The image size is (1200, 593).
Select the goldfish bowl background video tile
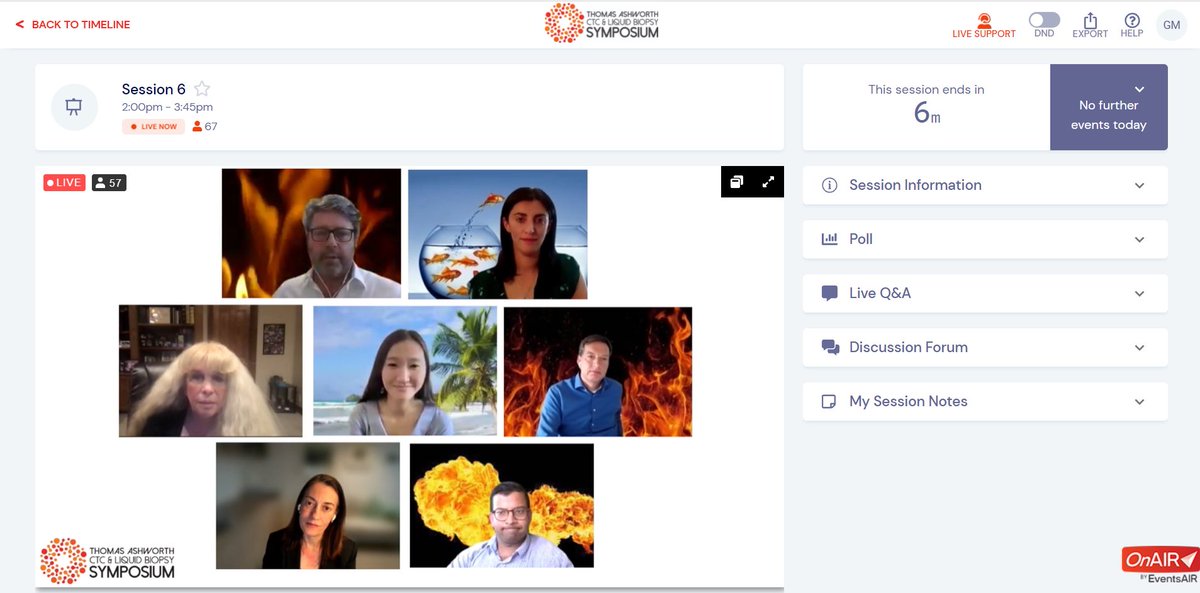[498, 234]
